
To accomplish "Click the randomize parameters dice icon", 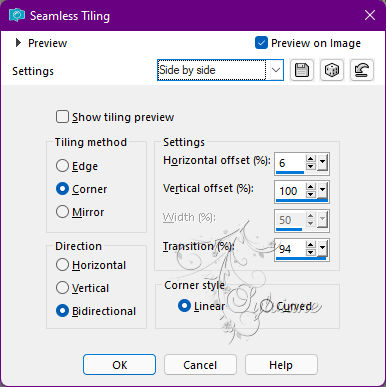I will pyautogui.click(x=332, y=70).
